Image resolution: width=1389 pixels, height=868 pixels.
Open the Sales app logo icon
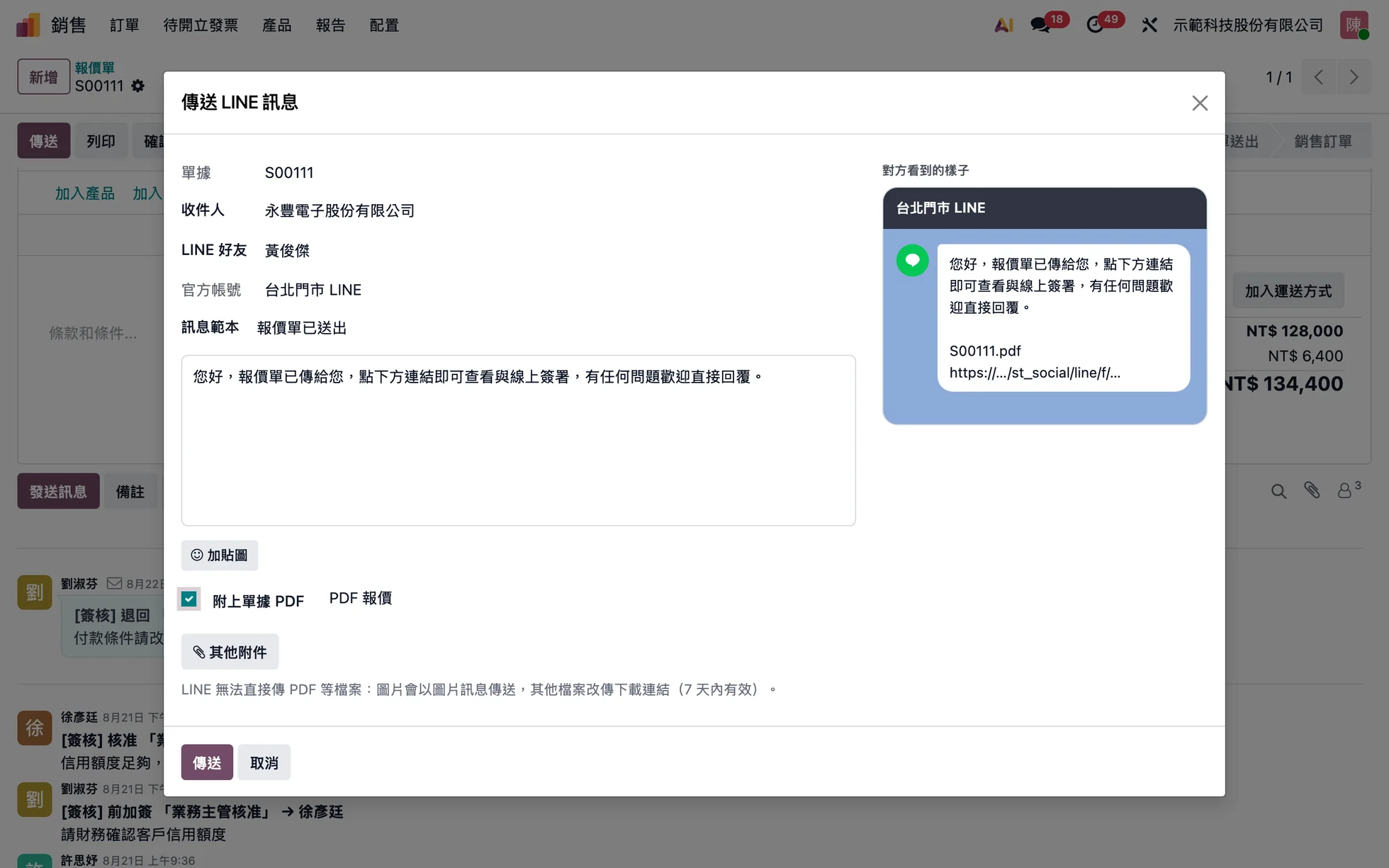coord(28,25)
